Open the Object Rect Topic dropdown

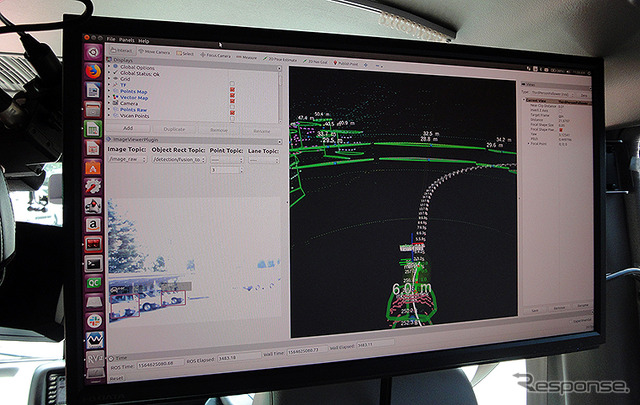tap(179, 160)
